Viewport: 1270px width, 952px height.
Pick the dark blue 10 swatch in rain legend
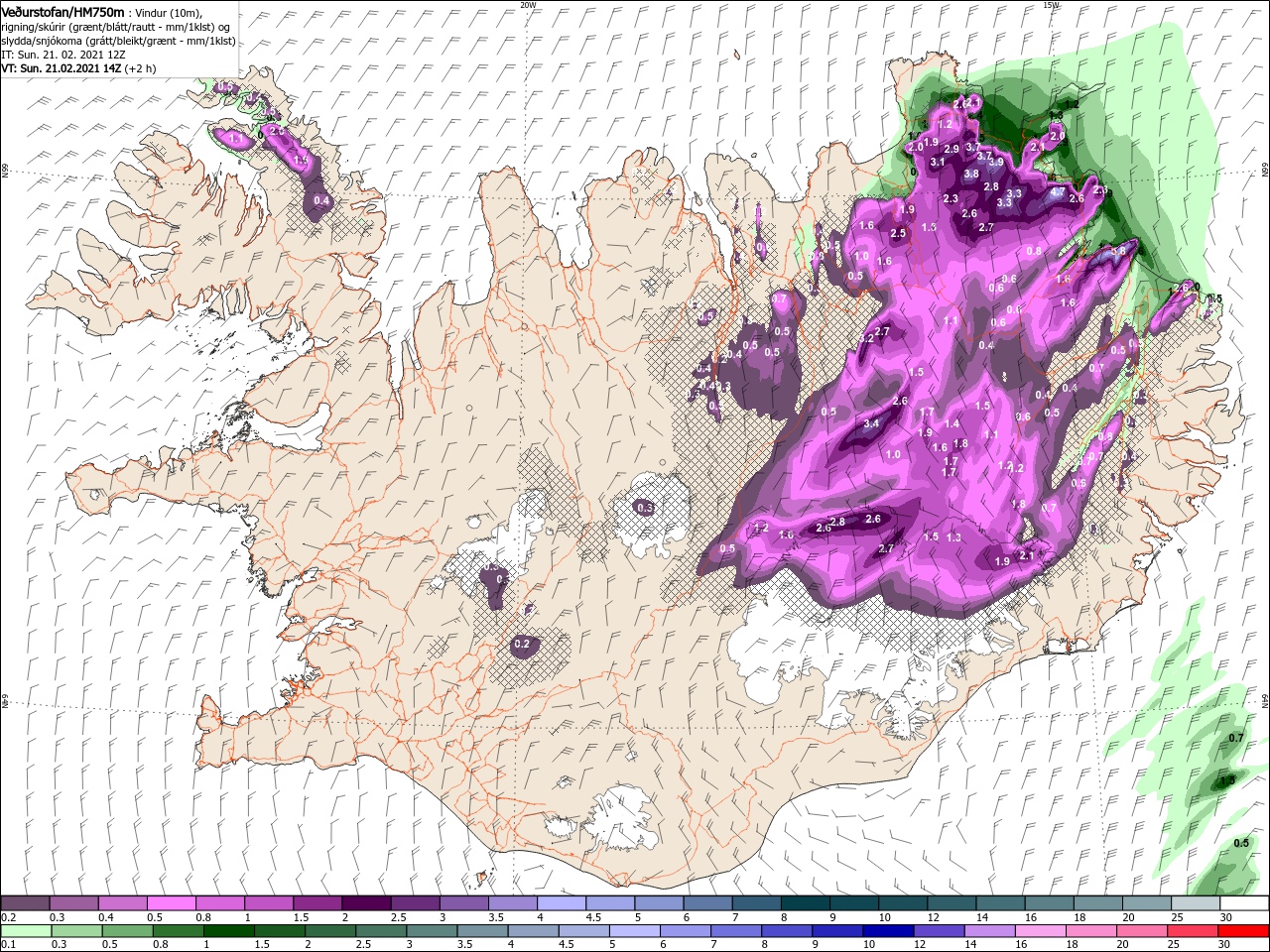(x=886, y=930)
